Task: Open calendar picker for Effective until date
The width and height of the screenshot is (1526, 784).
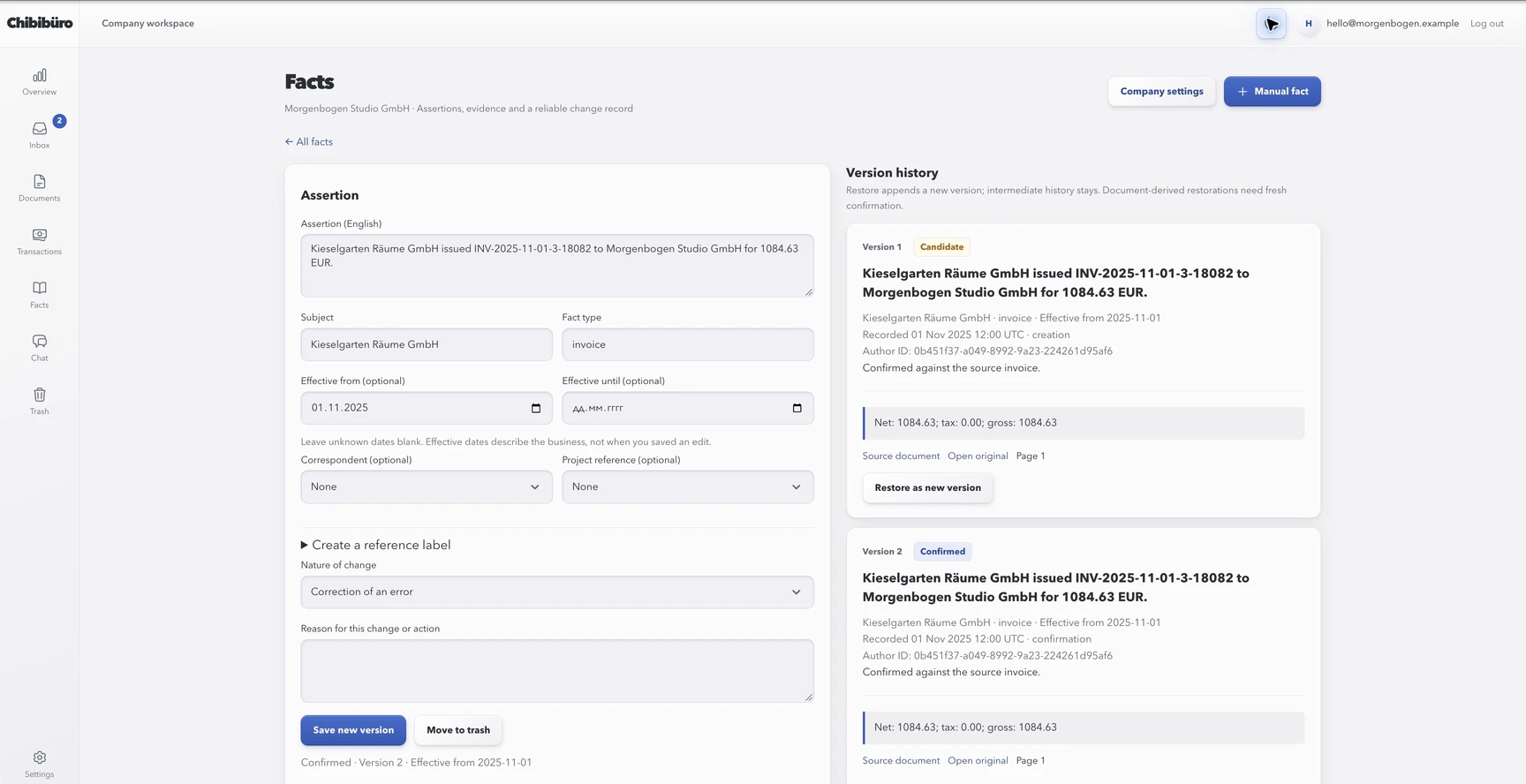Action: click(797, 408)
